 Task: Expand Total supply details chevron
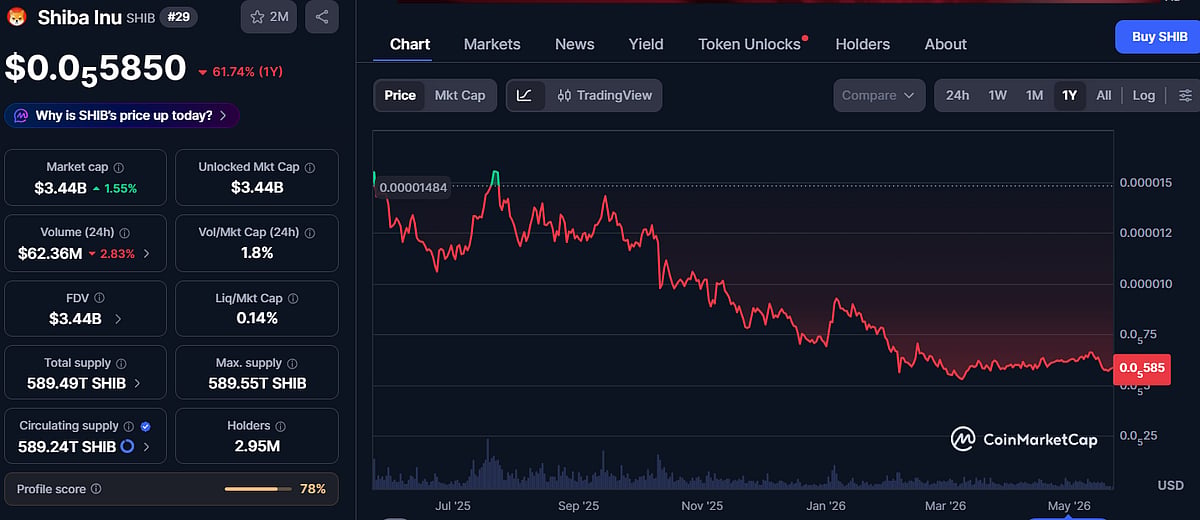[x=137, y=383]
